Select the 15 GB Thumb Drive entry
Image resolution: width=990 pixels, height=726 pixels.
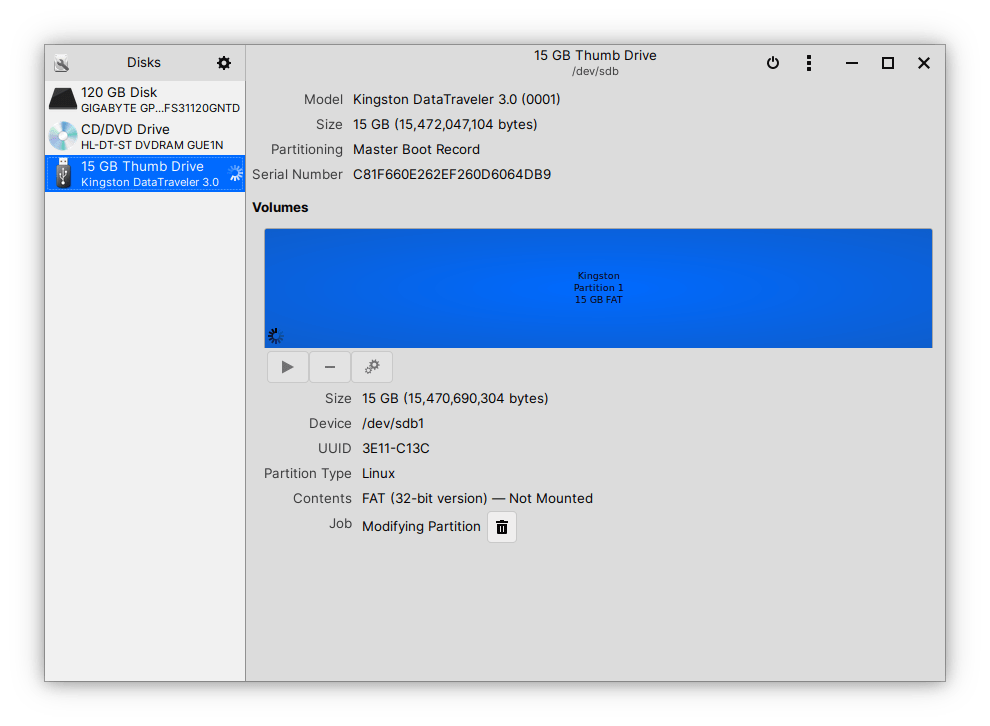tap(145, 174)
